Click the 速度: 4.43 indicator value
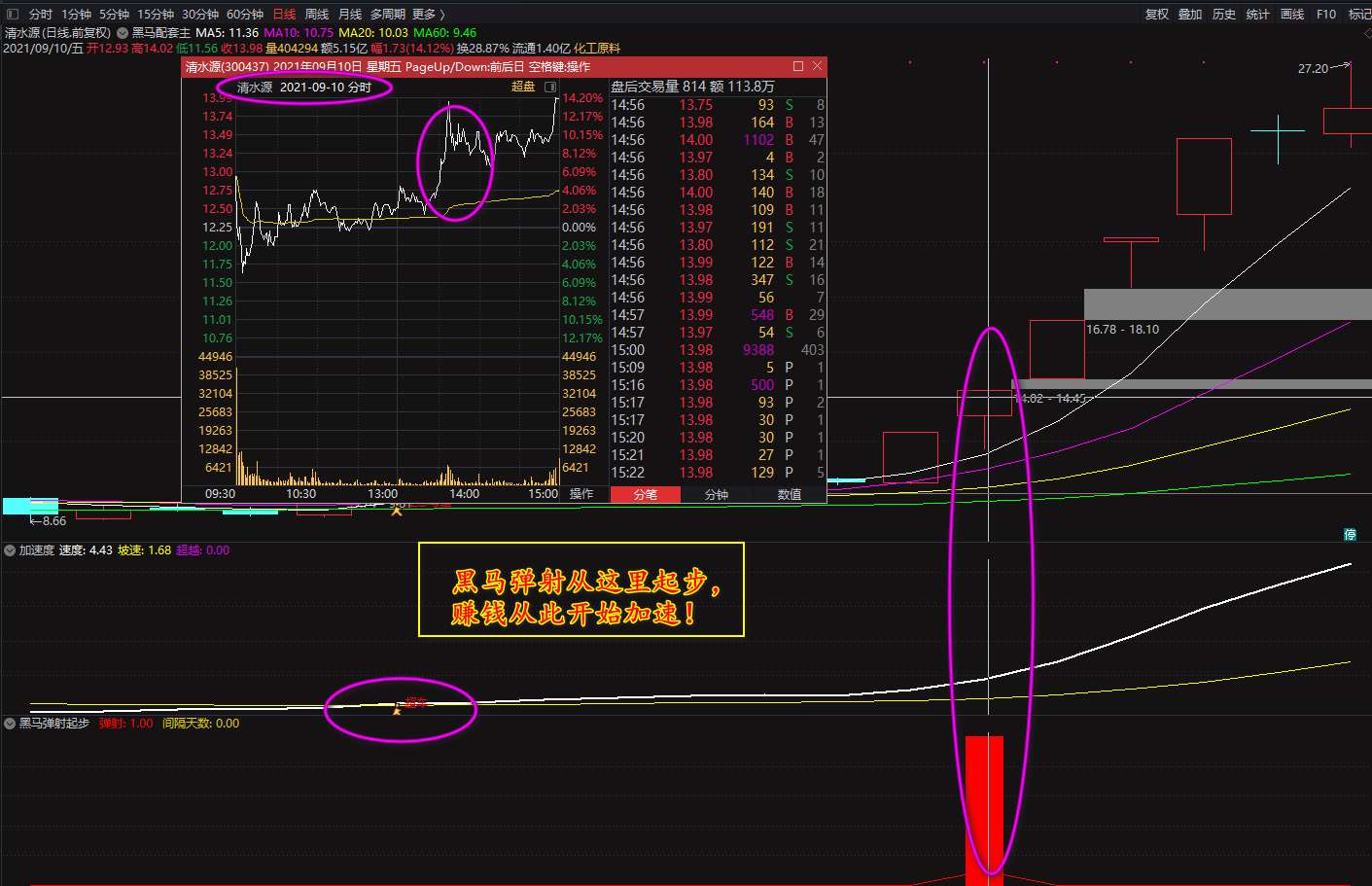Viewport: 1372px width, 886px height. coord(86,550)
